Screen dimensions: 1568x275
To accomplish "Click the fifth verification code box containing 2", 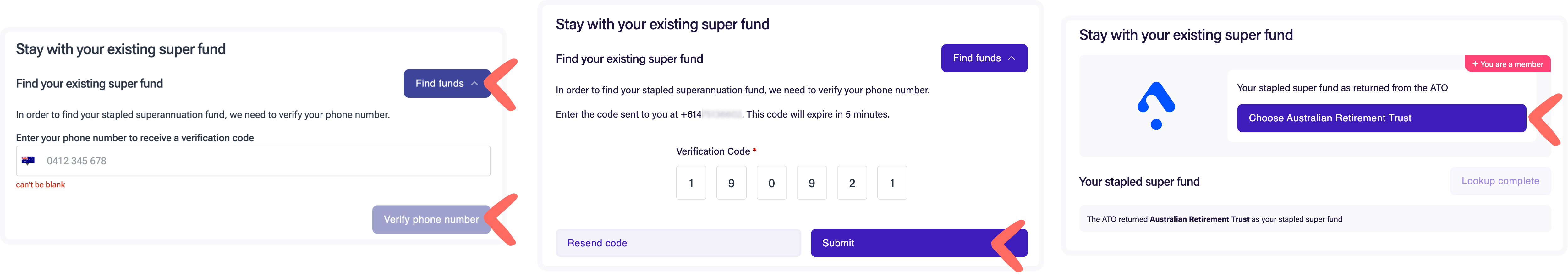I will (852, 183).
